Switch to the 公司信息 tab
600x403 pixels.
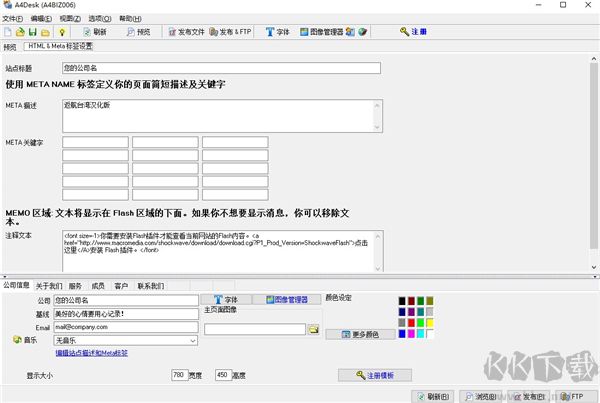point(16,285)
